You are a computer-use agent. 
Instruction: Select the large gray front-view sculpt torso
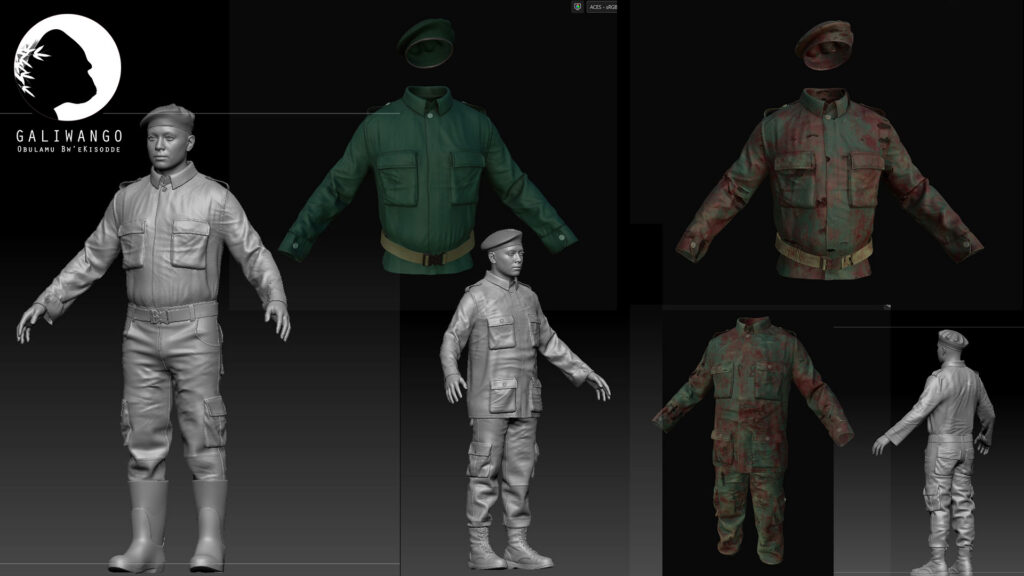pos(170,240)
